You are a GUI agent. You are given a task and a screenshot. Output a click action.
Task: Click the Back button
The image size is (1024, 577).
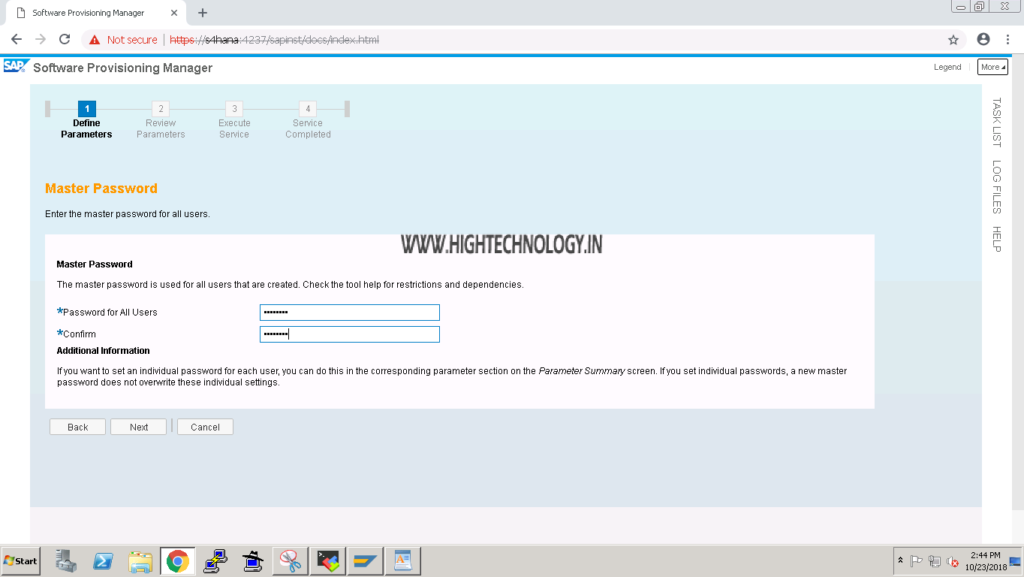point(78,427)
